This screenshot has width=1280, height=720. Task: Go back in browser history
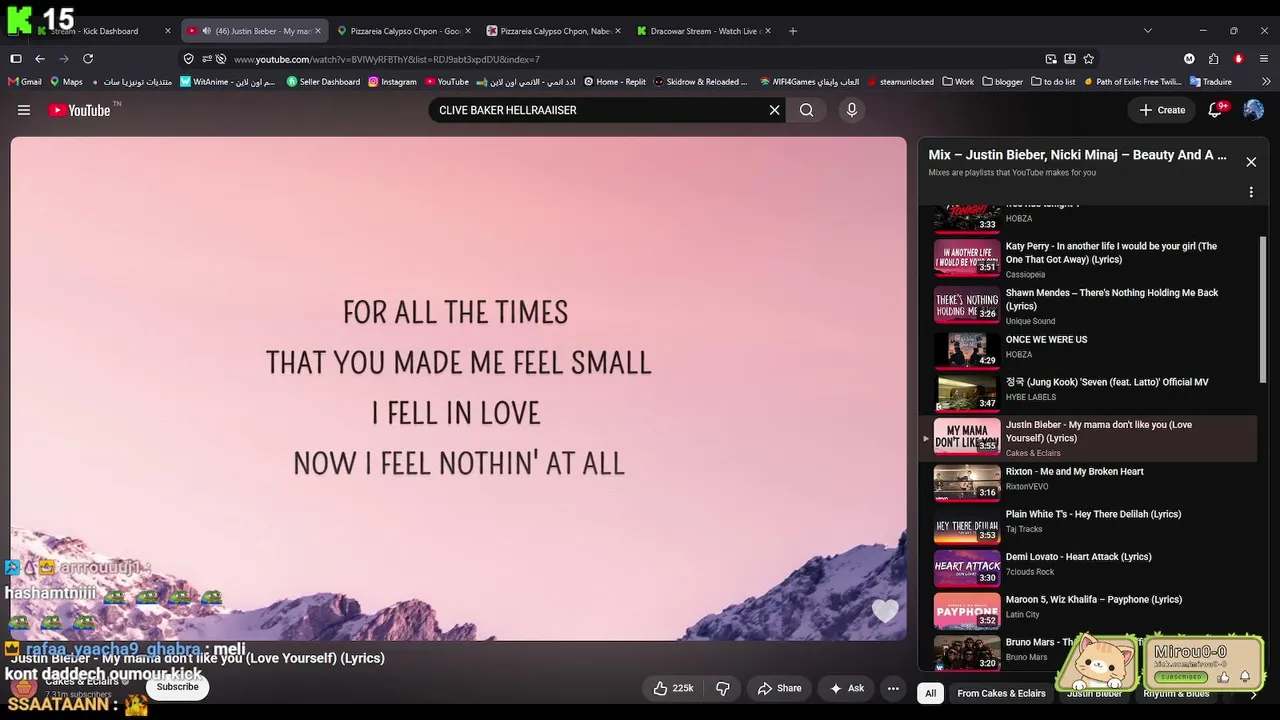pyautogui.click(x=40, y=59)
